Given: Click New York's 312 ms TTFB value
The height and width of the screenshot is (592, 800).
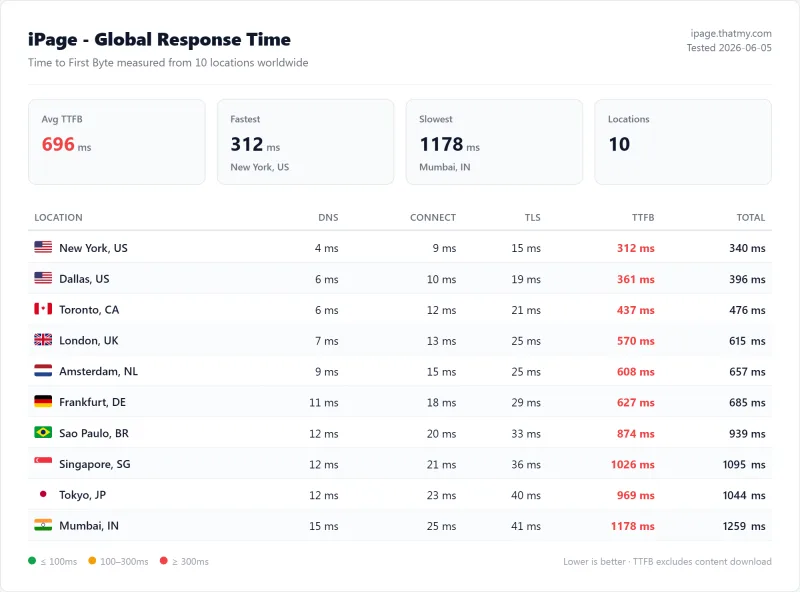Looking at the screenshot, I should coord(636,248).
